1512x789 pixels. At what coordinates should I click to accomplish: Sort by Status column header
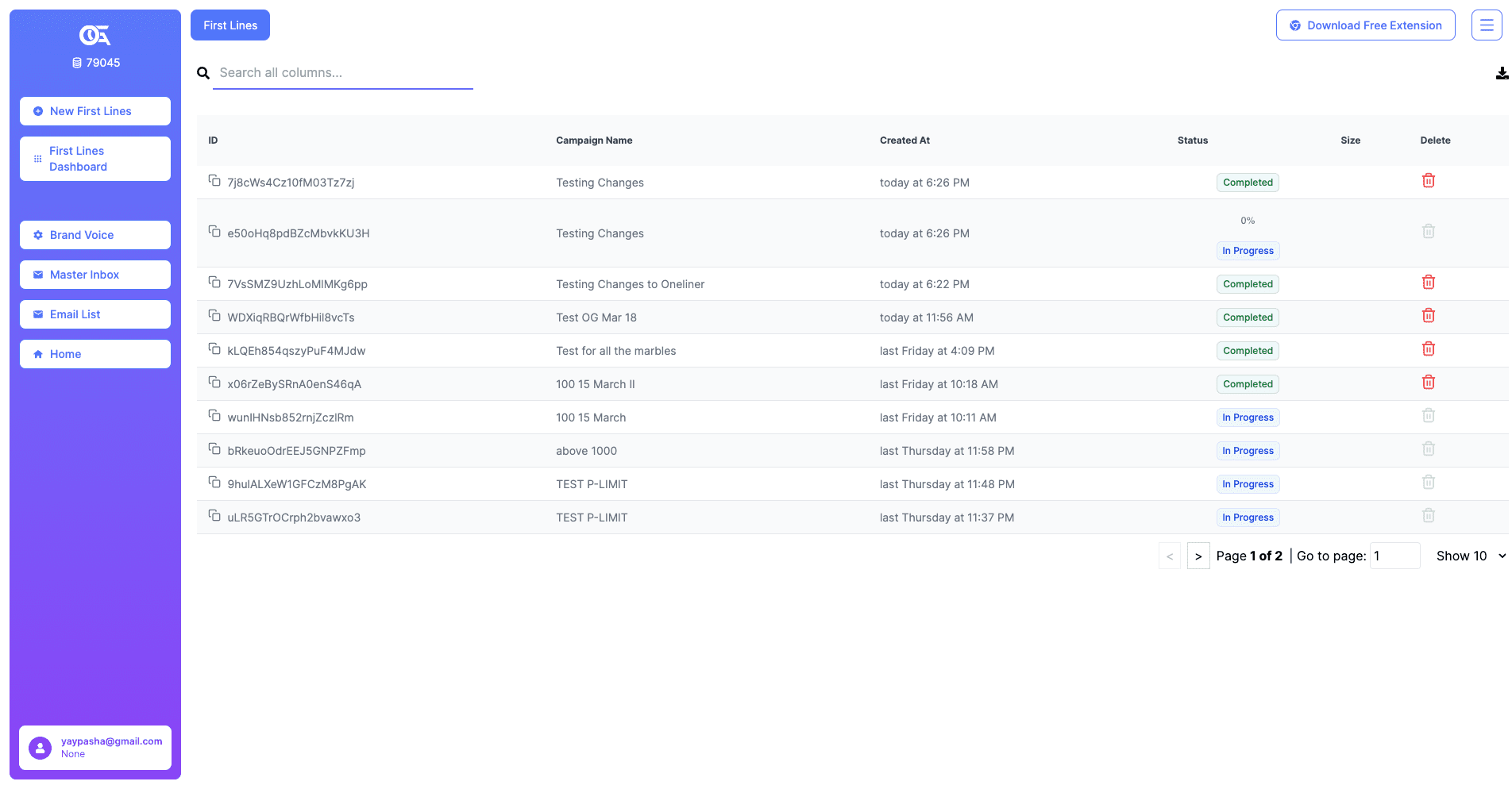(x=1193, y=140)
